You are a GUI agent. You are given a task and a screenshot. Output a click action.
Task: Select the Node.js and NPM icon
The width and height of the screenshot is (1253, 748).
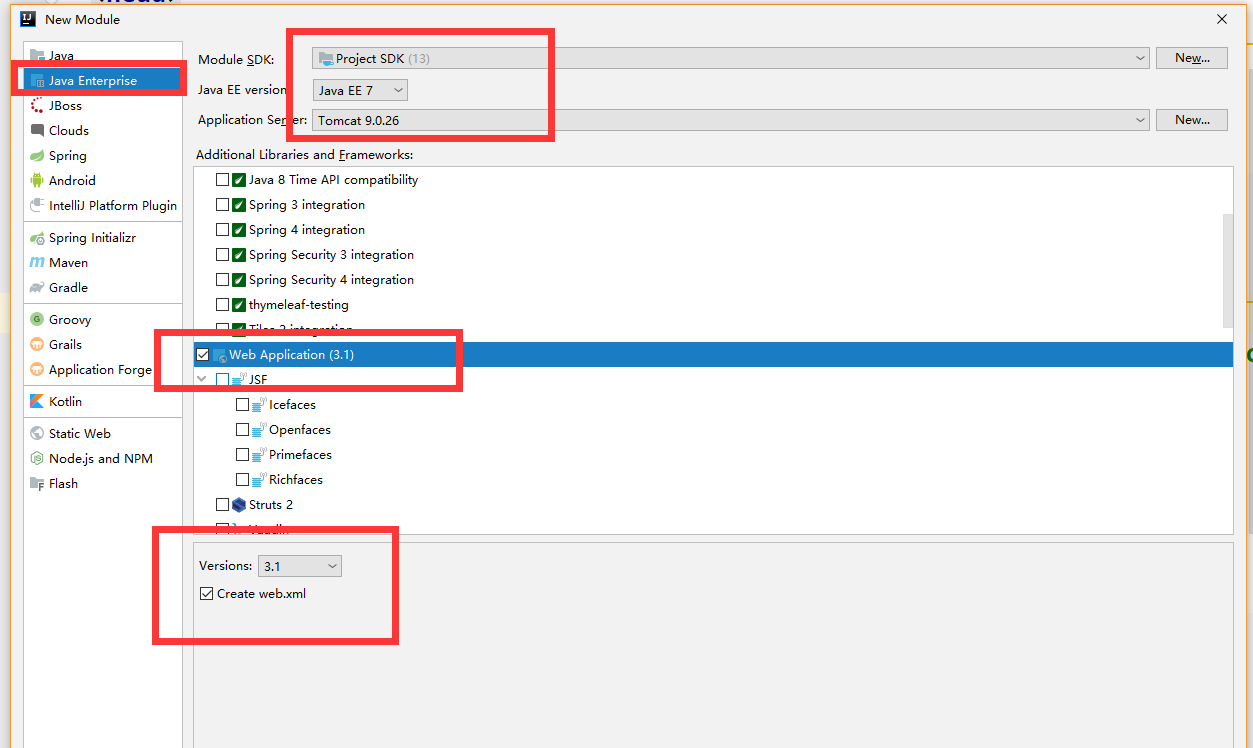[37, 458]
